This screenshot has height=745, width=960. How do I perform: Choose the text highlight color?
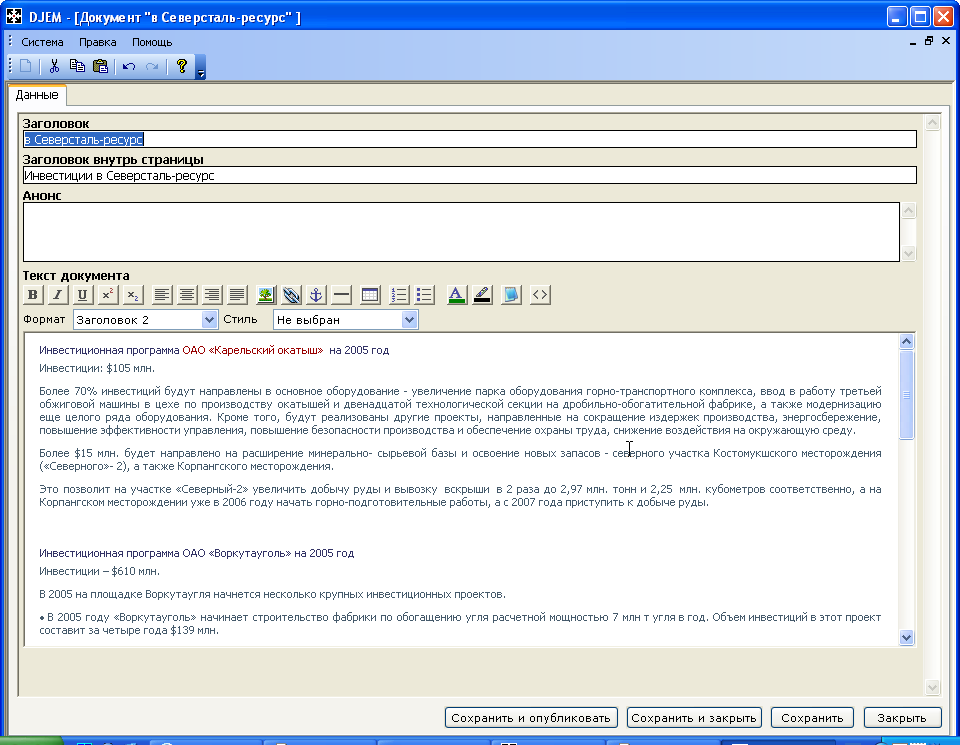pyautogui.click(x=482, y=295)
